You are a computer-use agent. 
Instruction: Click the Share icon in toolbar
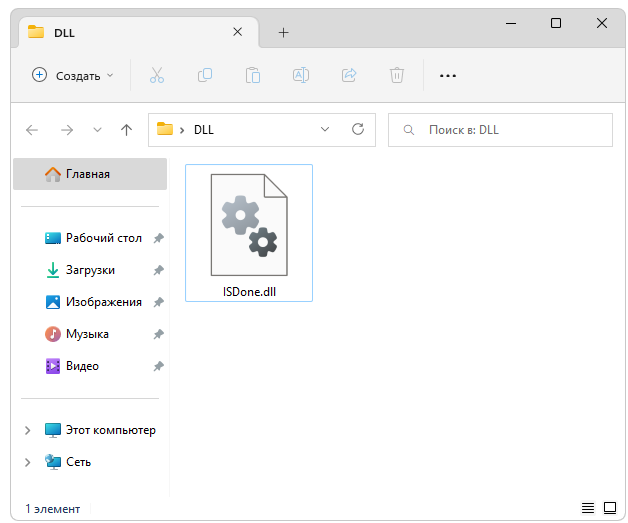point(349,75)
